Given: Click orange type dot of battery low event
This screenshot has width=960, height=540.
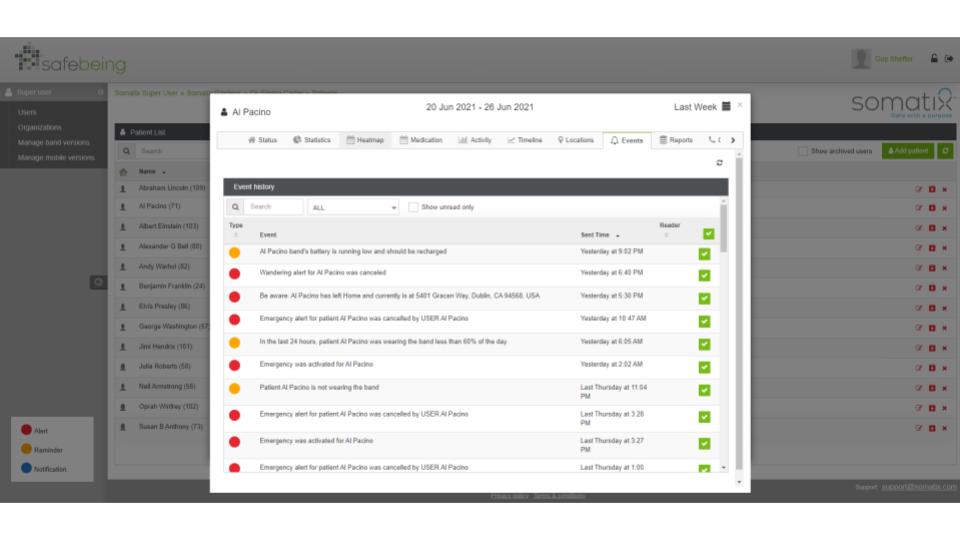Looking at the screenshot, I should (x=234, y=252).
